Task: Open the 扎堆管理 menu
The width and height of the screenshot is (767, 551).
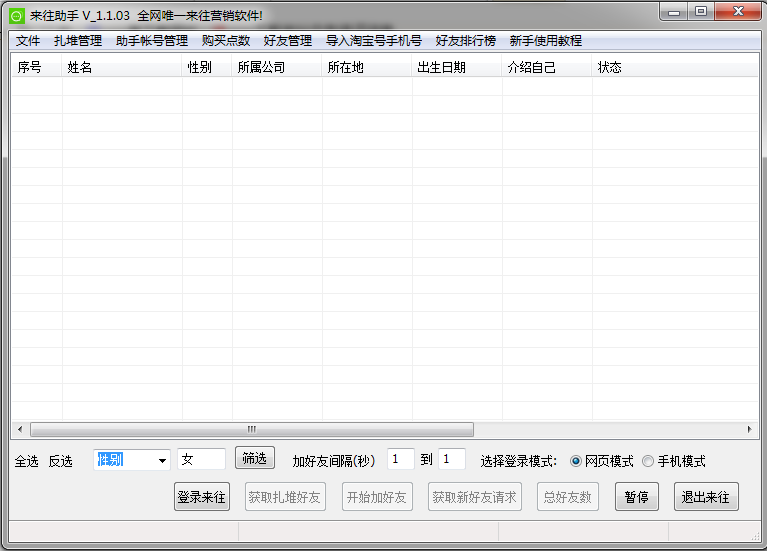Action: [x=78, y=41]
